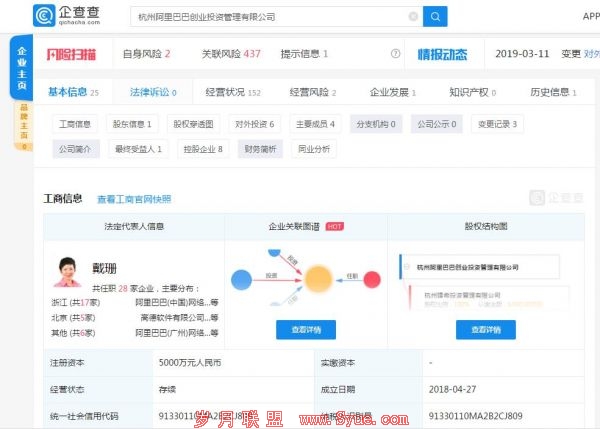Click the 股东信息 1 button
600x429 pixels.
click(132, 124)
